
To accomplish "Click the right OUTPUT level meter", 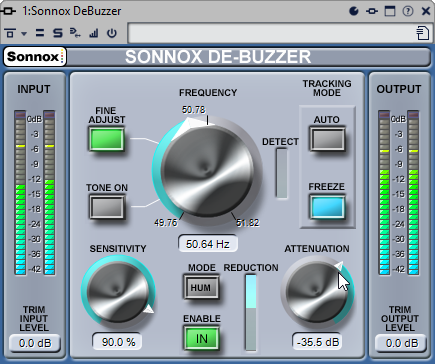I will click(x=413, y=193).
